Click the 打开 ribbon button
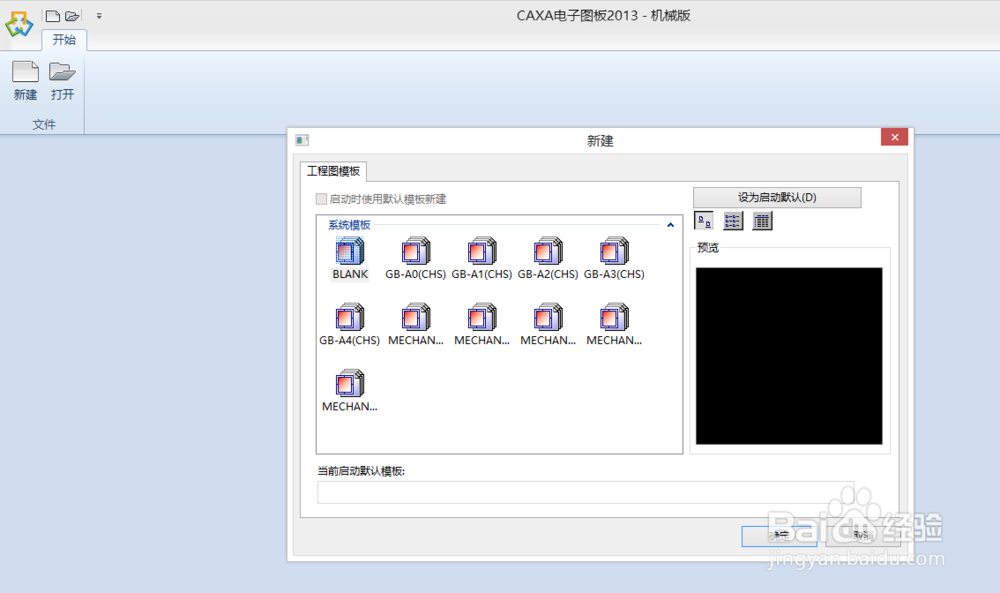1000x593 pixels. (x=62, y=81)
